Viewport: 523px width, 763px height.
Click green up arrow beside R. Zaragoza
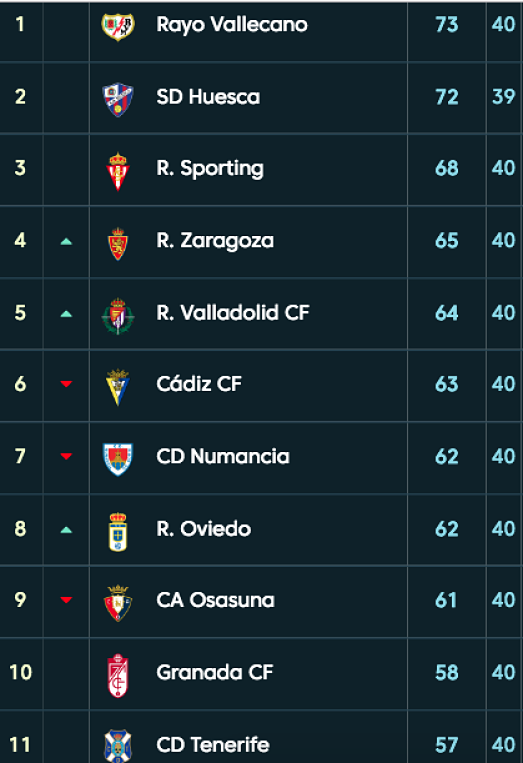coord(66,241)
